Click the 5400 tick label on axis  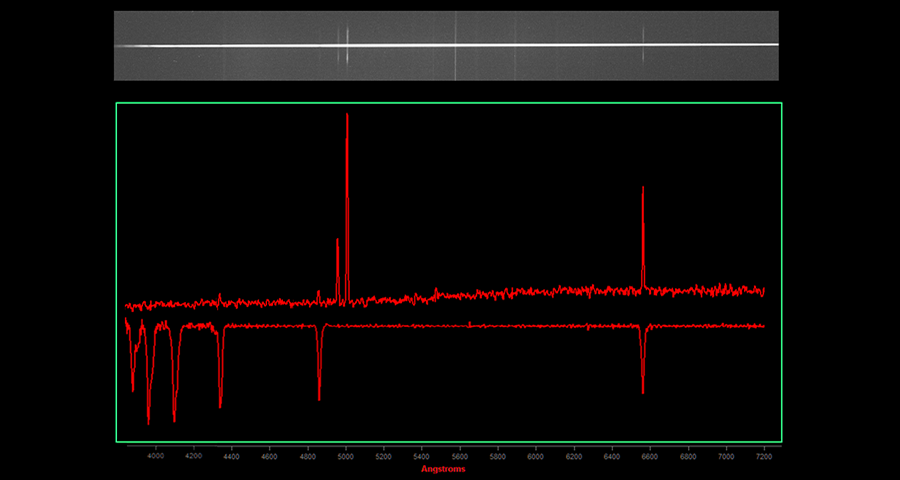421,455
